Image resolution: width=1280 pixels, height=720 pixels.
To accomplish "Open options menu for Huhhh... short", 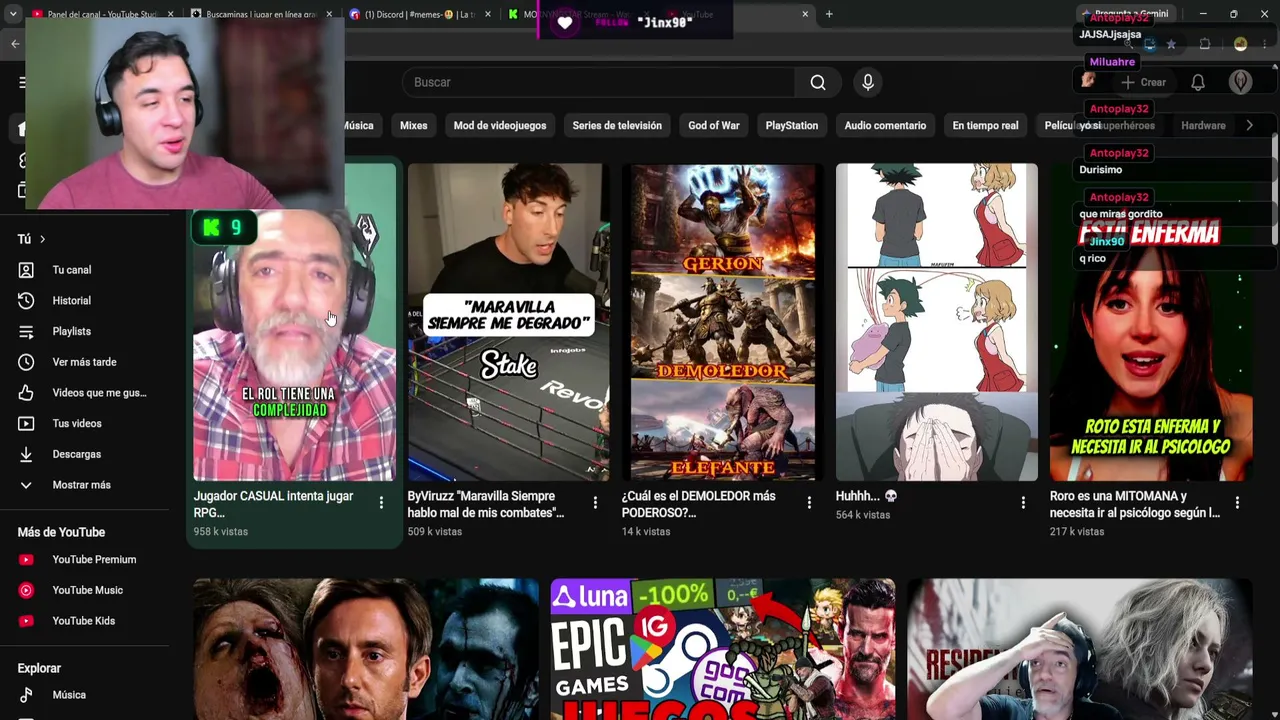I will click(x=1023, y=503).
